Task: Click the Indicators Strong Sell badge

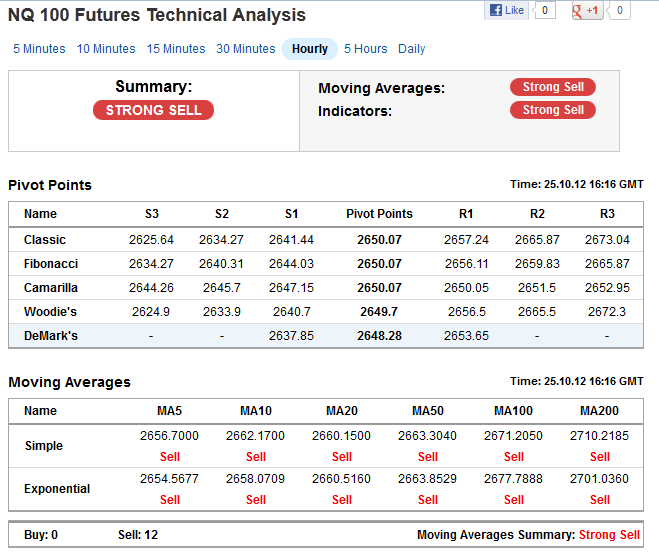Action: [x=553, y=110]
